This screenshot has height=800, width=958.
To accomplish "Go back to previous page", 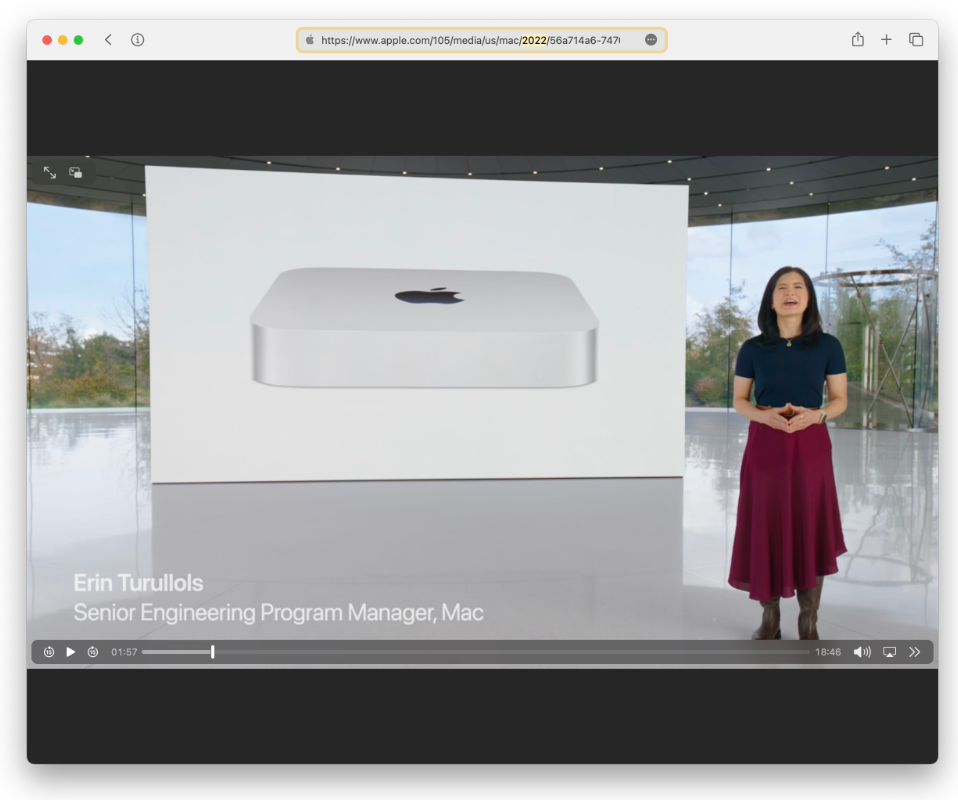I will (108, 40).
